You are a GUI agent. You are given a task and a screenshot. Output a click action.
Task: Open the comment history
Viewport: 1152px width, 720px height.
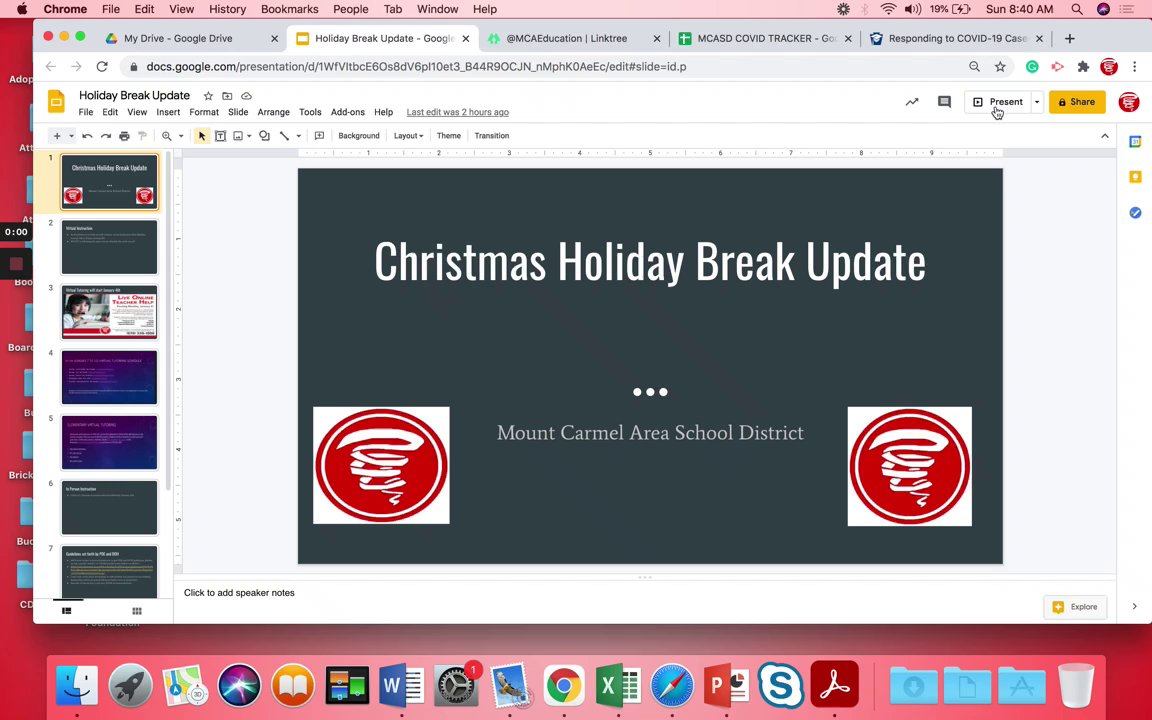coord(945,102)
